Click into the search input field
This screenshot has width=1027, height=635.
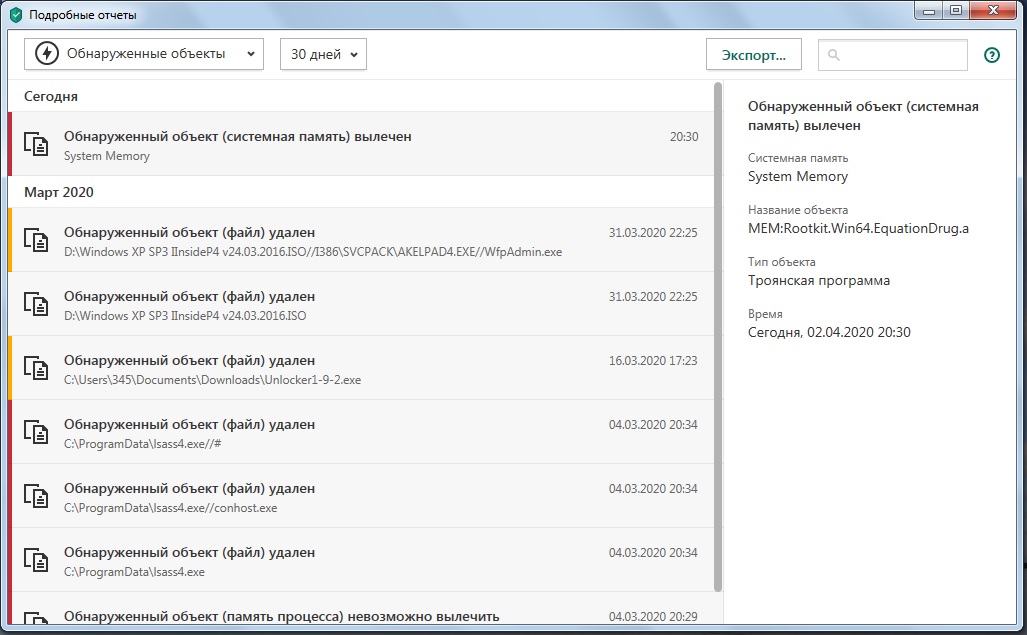pyautogui.click(x=900, y=55)
